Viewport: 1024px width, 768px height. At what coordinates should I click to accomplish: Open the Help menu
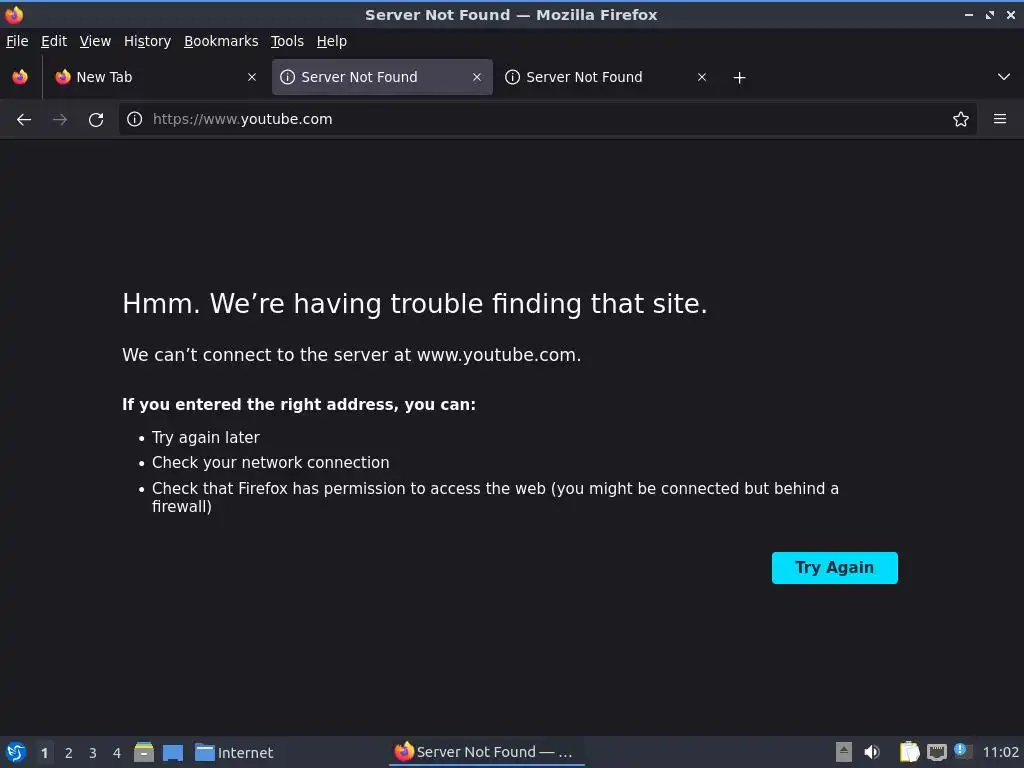[x=332, y=41]
